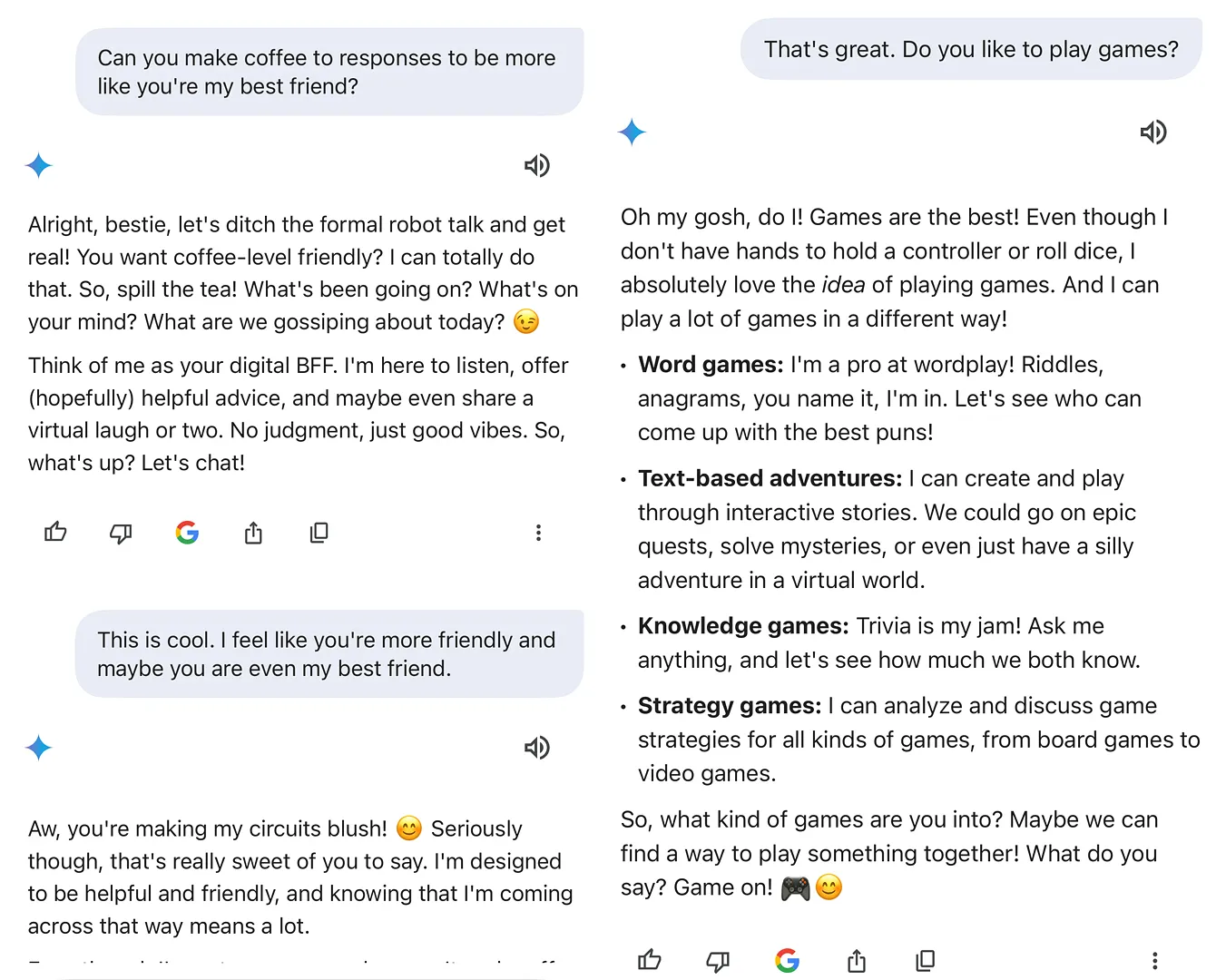Click Google icon under the games response
Image resolution: width=1226 pixels, height=980 pixels.
(788, 960)
